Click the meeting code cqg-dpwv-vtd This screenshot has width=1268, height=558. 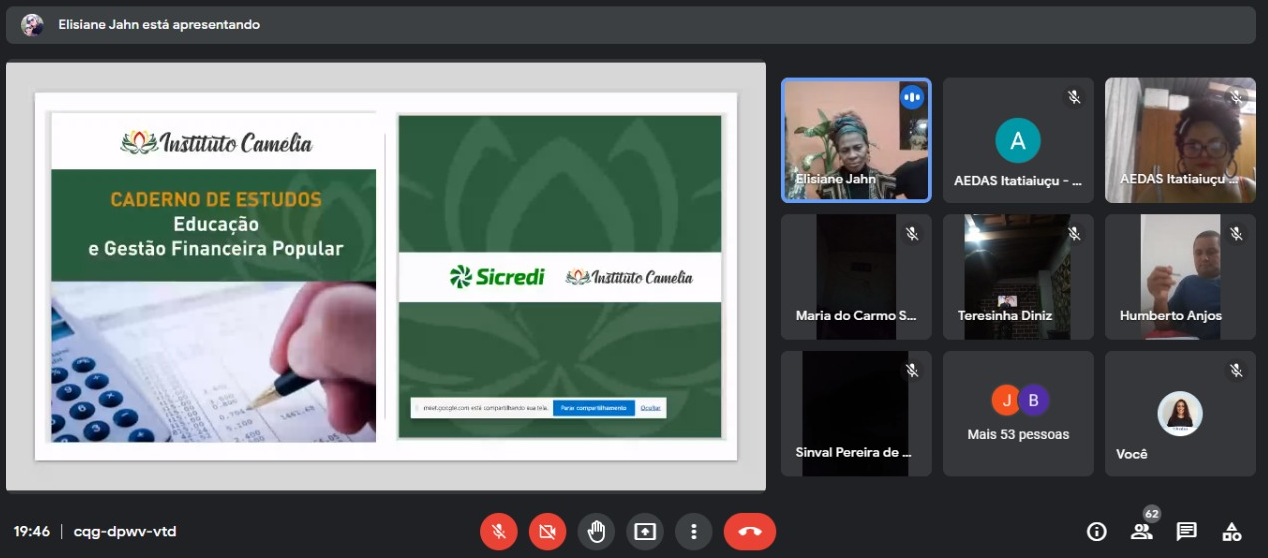[125, 532]
